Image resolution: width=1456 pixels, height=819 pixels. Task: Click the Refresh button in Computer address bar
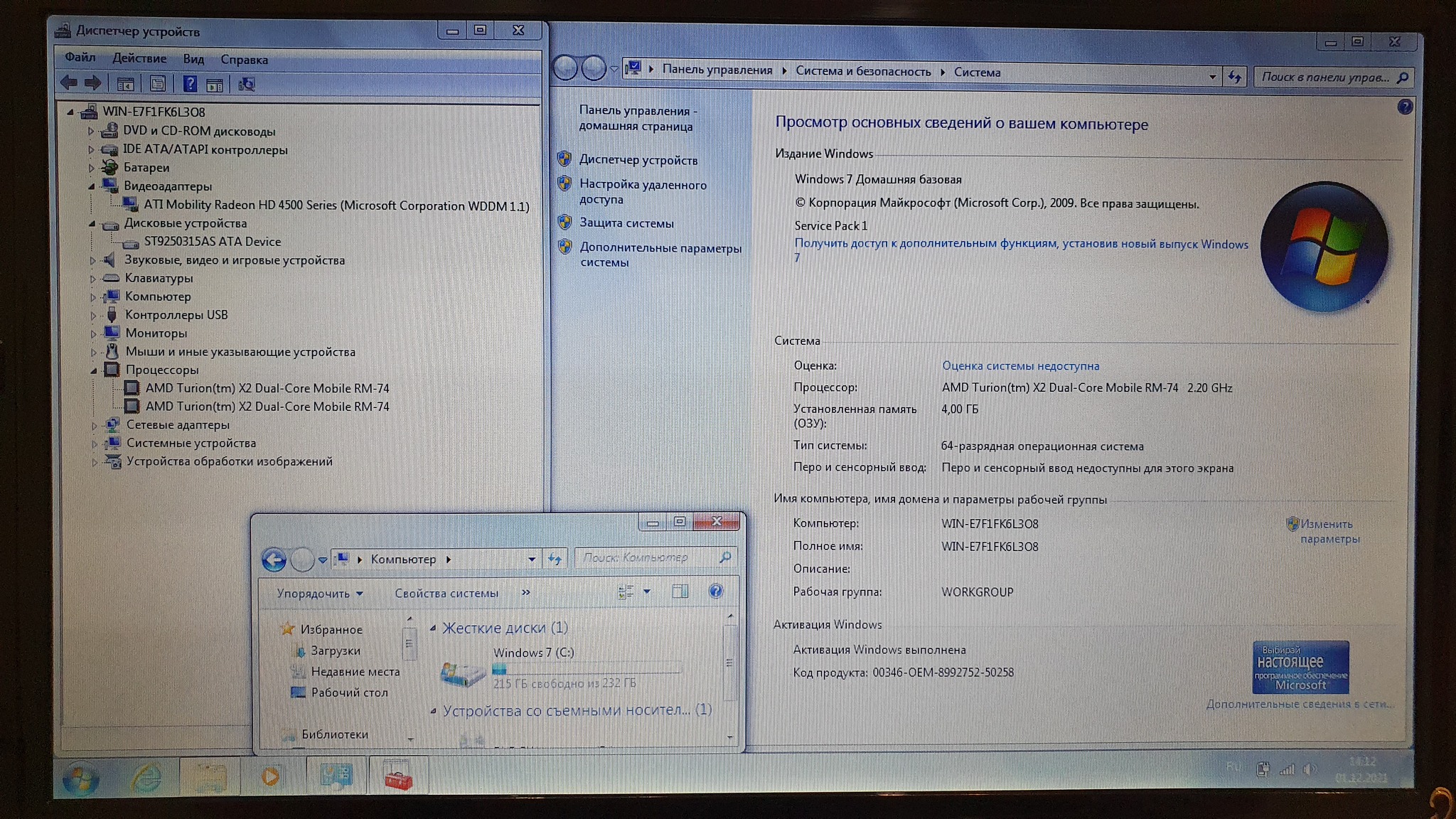555,559
